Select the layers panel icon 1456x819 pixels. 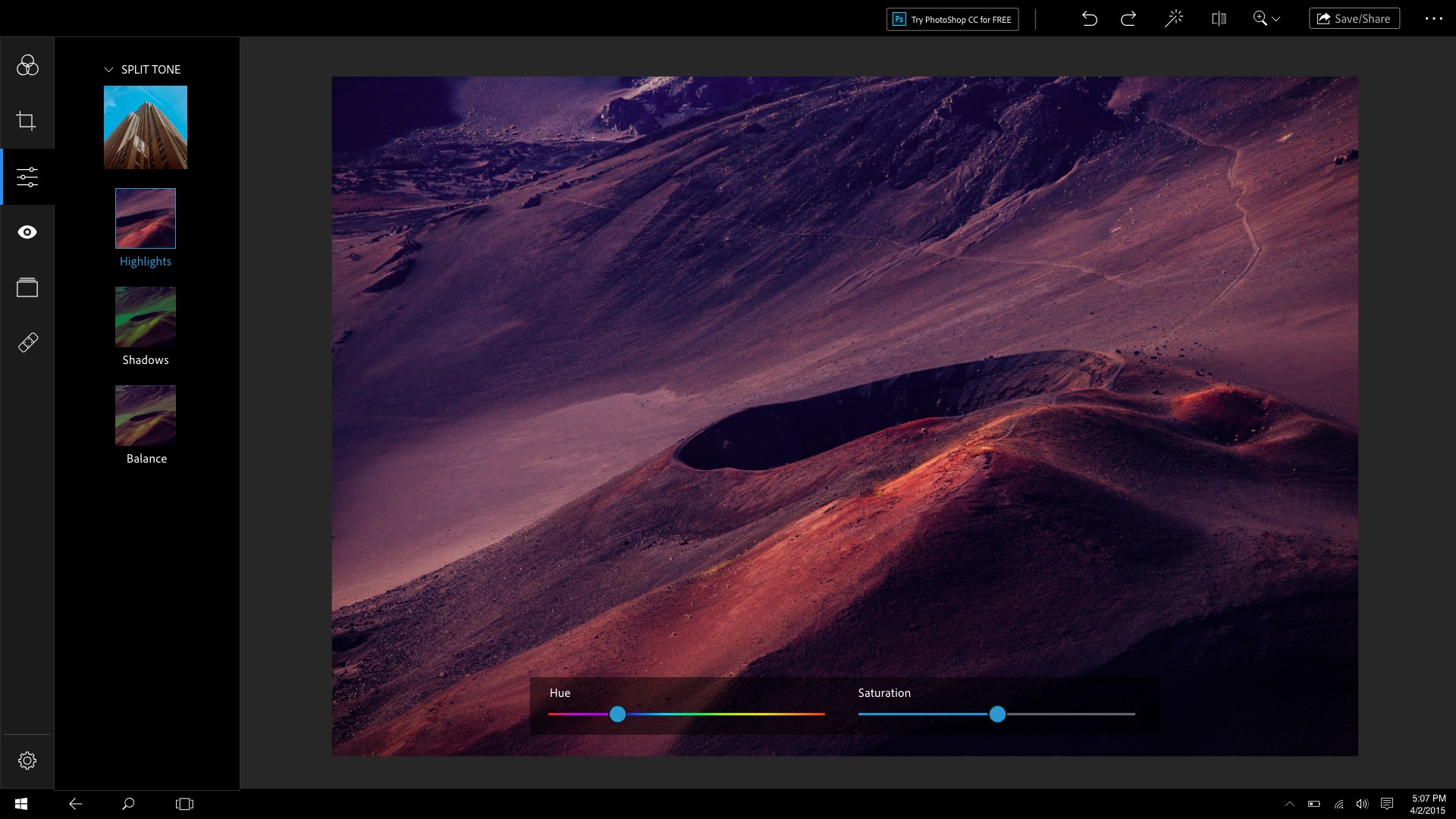tap(27, 287)
